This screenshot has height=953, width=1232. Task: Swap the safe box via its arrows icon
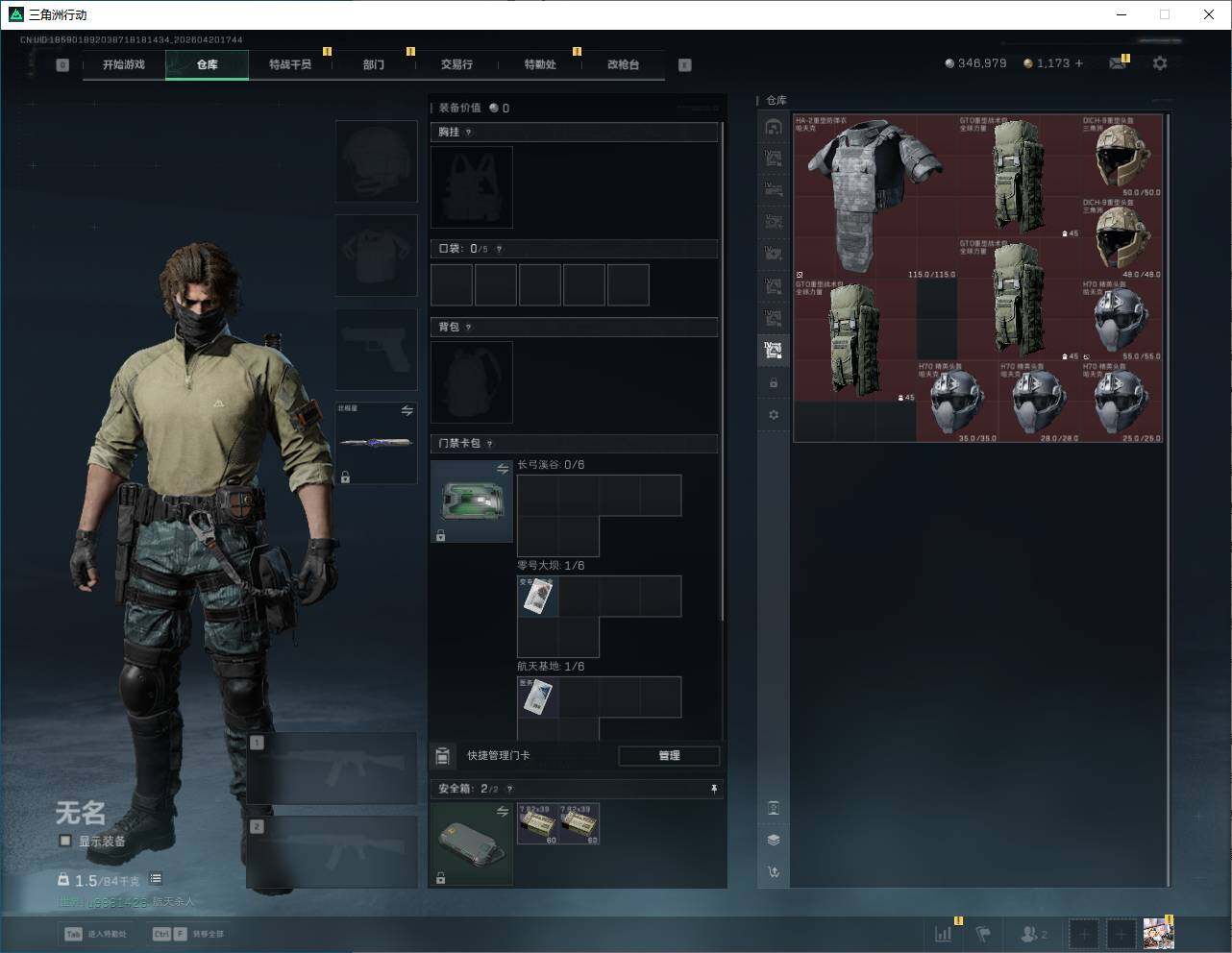click(x=502, y=812)
